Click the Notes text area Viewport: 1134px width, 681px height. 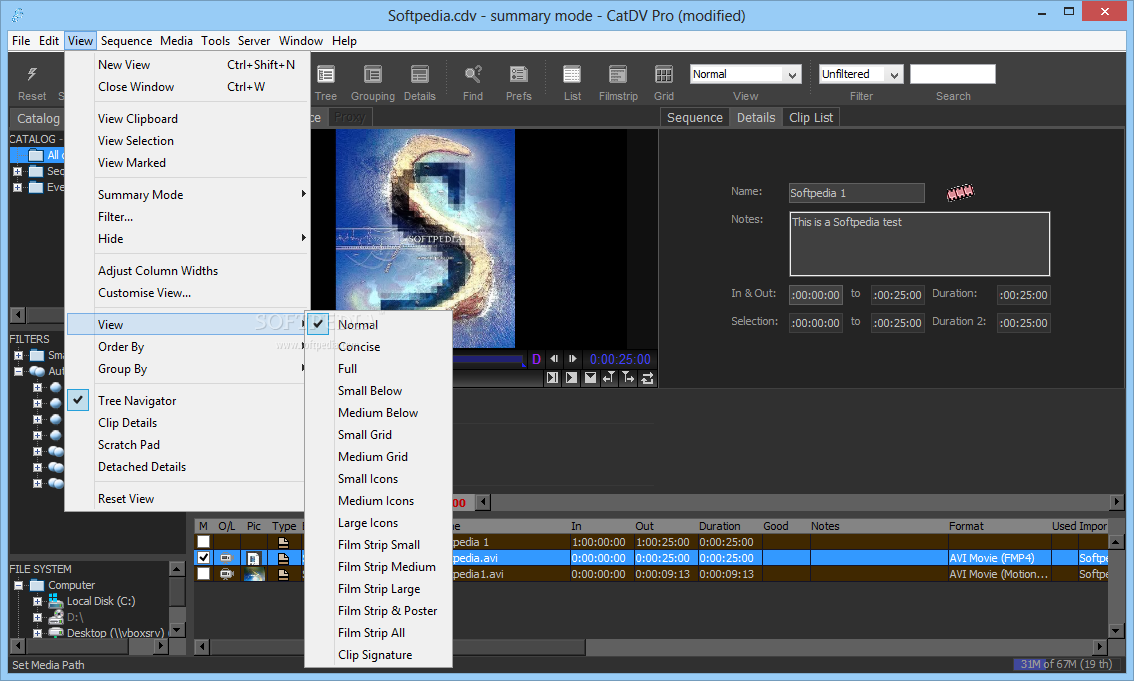(919, 244)
